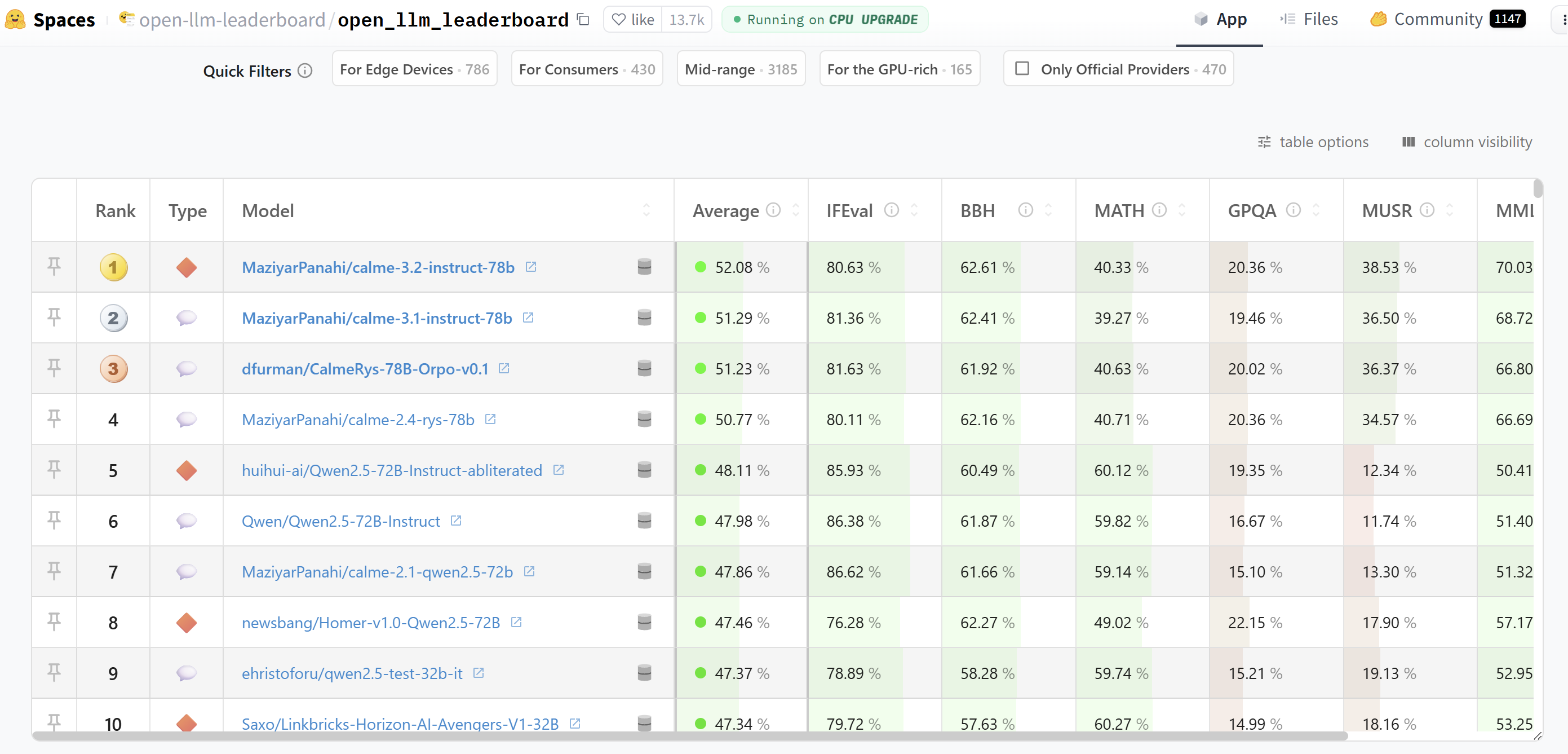Click the horizontal table scrollbar
The height and width of the screenshot is (754, 1568).
[x=689, y=736]
